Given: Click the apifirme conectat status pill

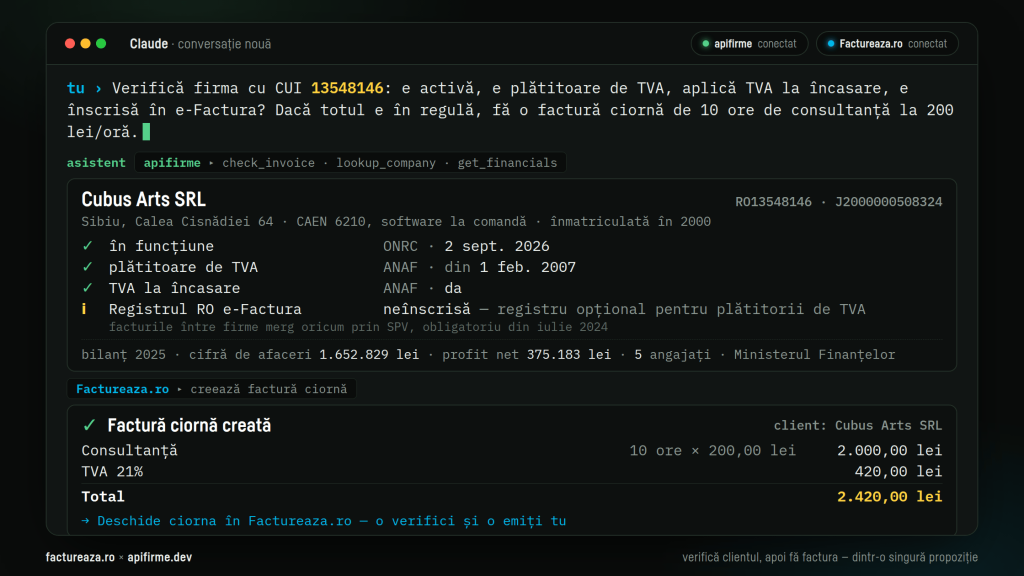Looking at the screenshot, I should (x=749, y=44).
